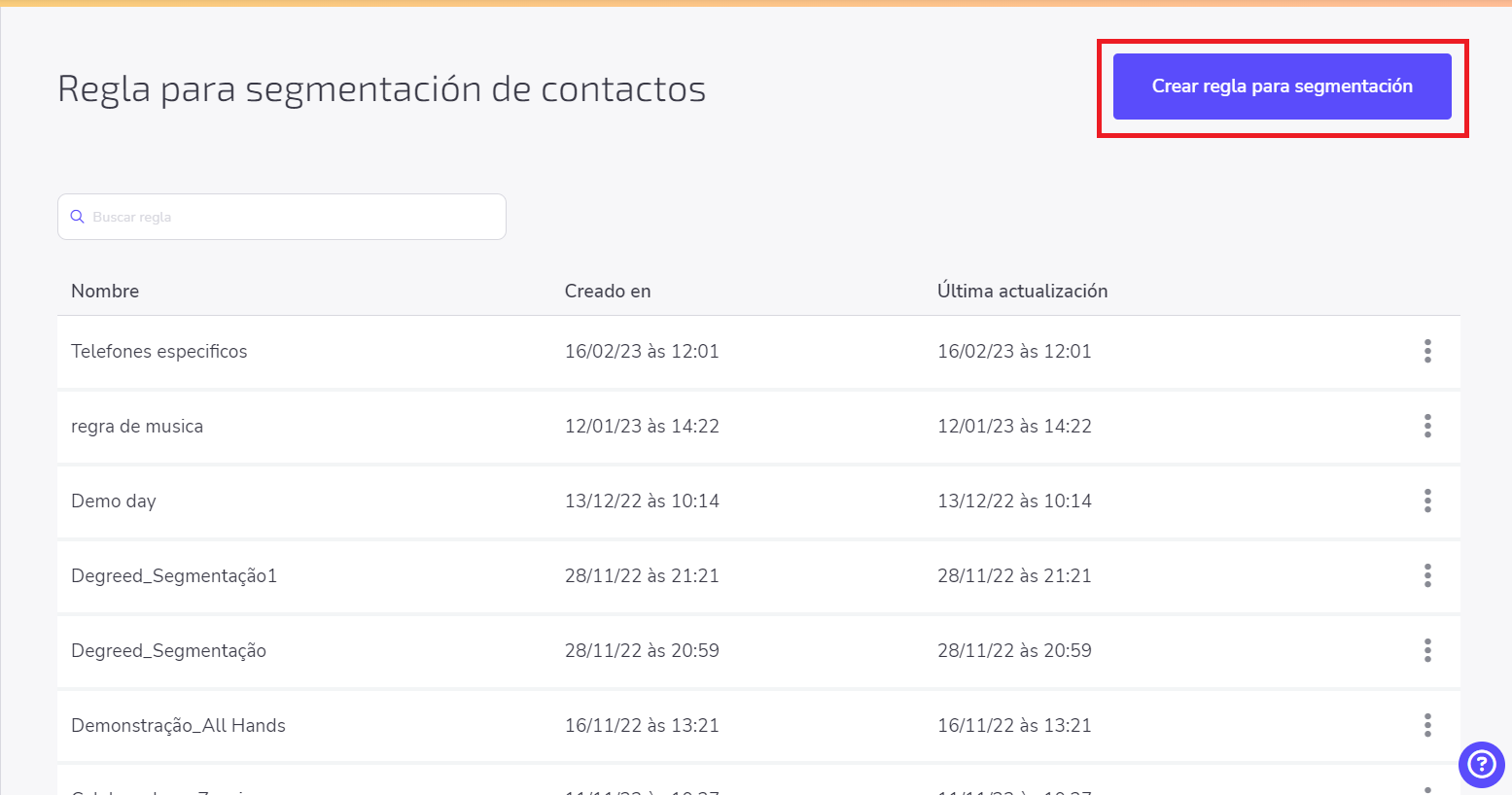Select the Telefones especificos rule name
This screenshot has width=1512, height=795.
(158, 351)
